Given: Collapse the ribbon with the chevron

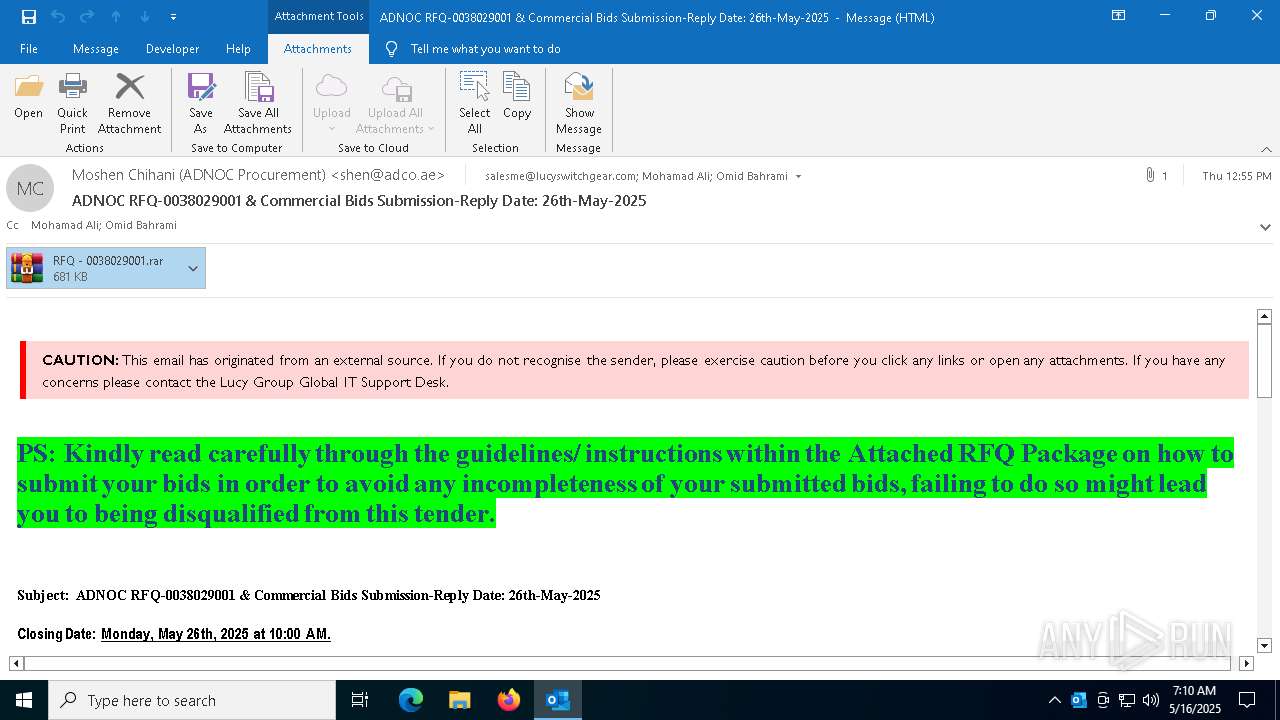Looking at the screenshot, I should (x=1266, y=149).
